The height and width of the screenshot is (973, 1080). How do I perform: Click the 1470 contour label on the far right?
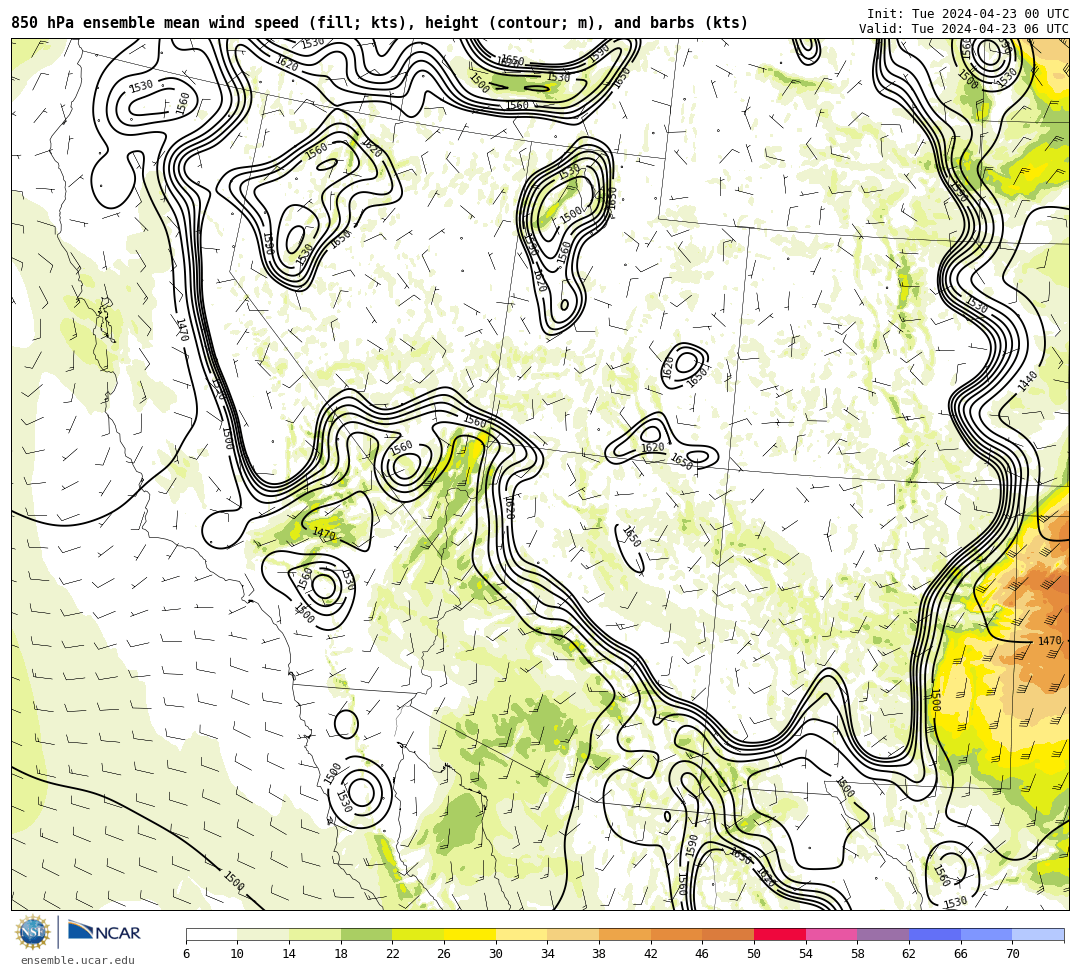(x=1050, y=640)
